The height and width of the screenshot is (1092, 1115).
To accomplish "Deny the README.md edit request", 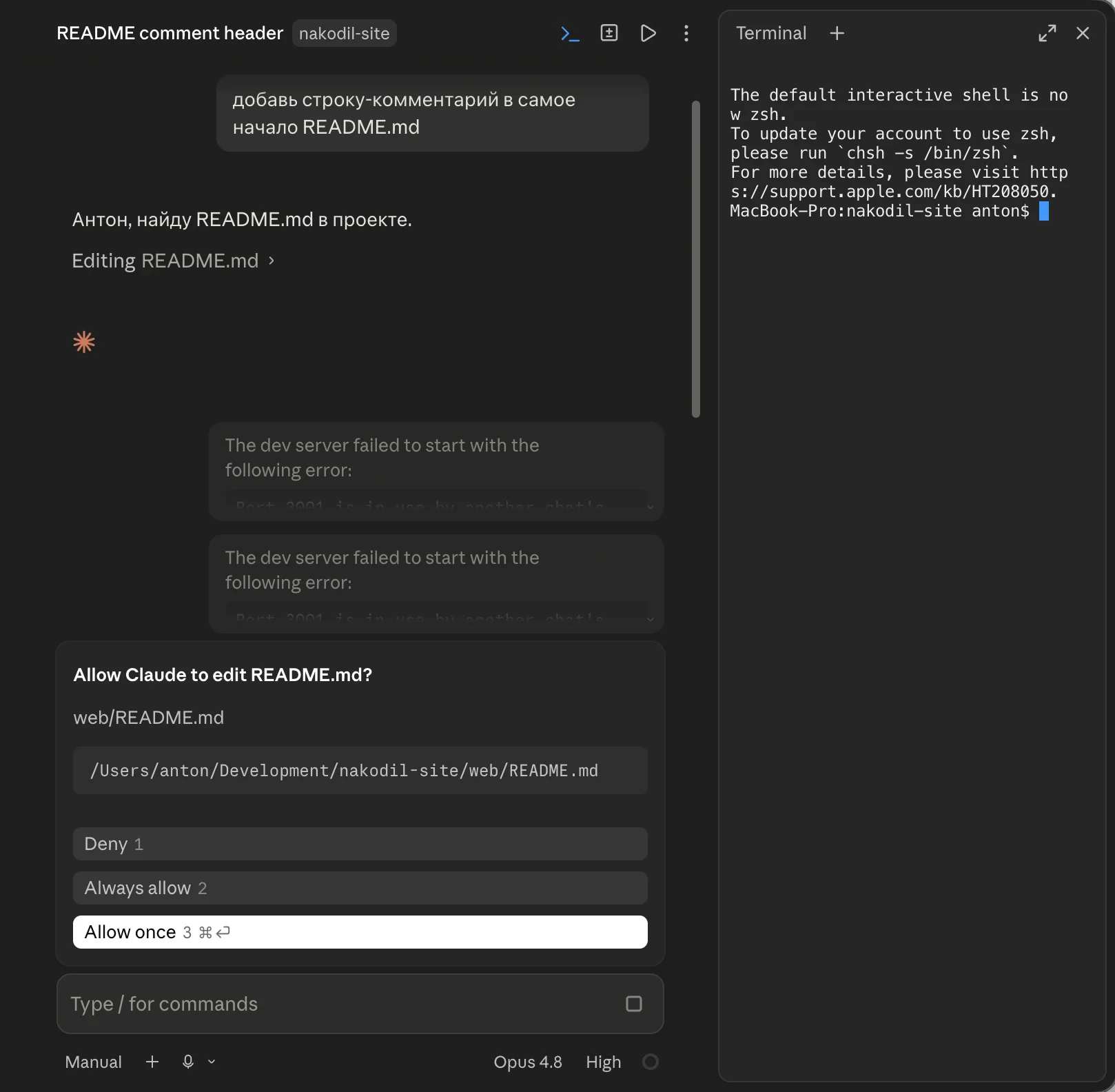I will pyautogui.click(x=360, y=844).
